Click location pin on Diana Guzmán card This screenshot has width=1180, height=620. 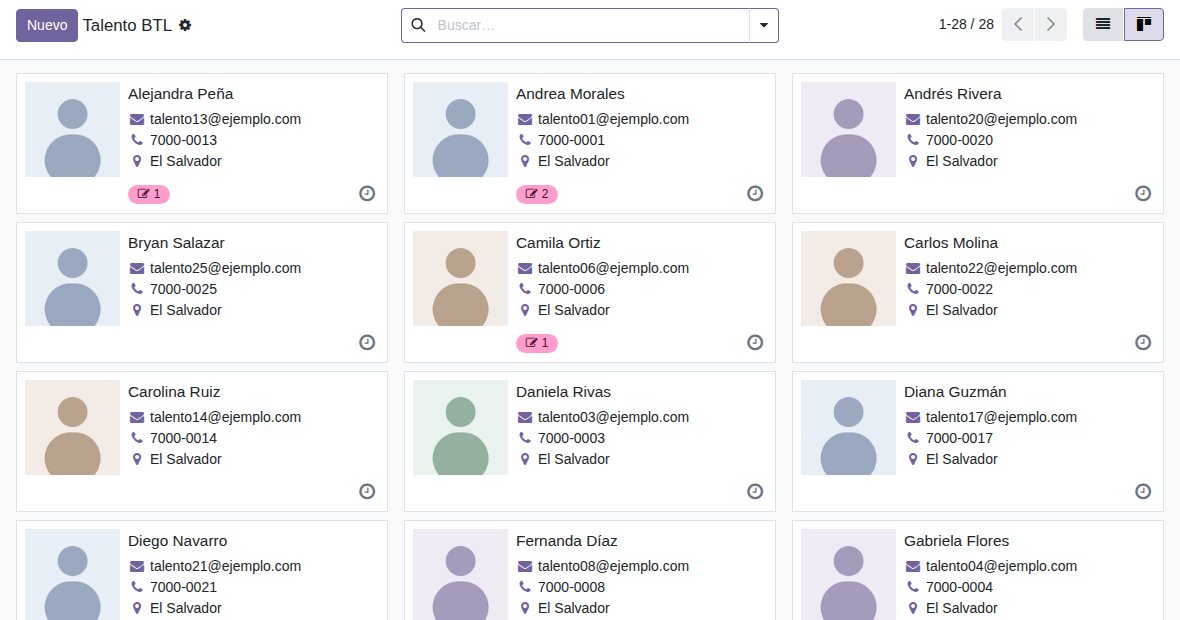click(x=913, y=459)
